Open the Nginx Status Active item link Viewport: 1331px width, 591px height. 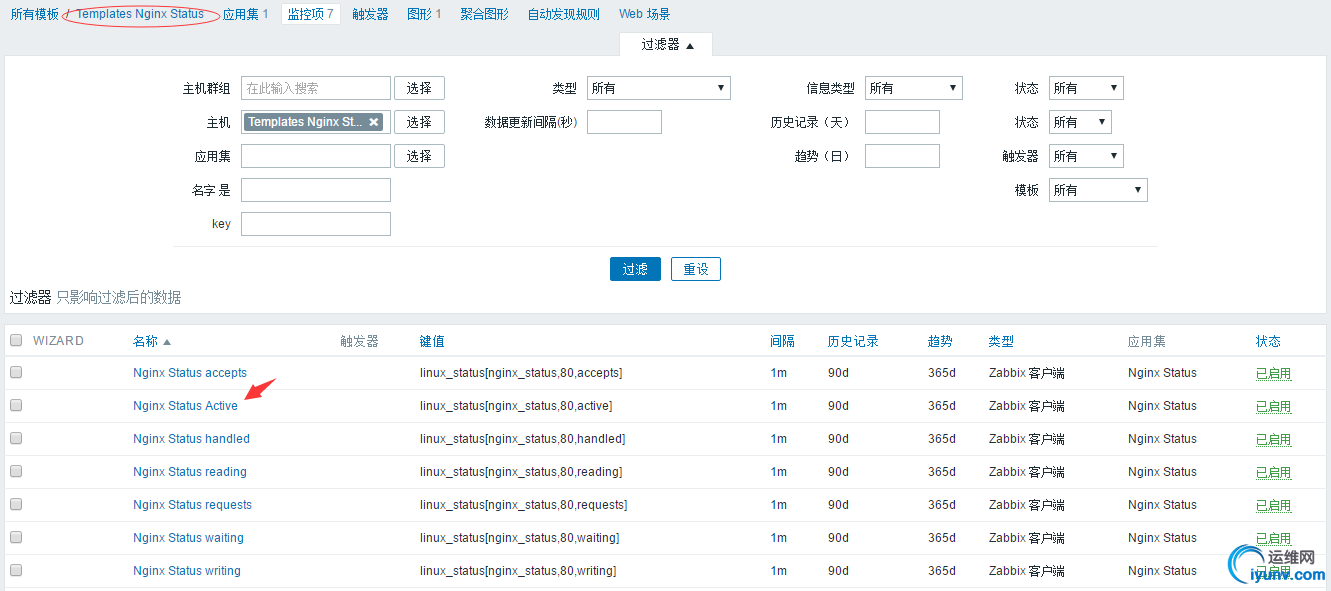pyautogui.click(x=185, y=406)
